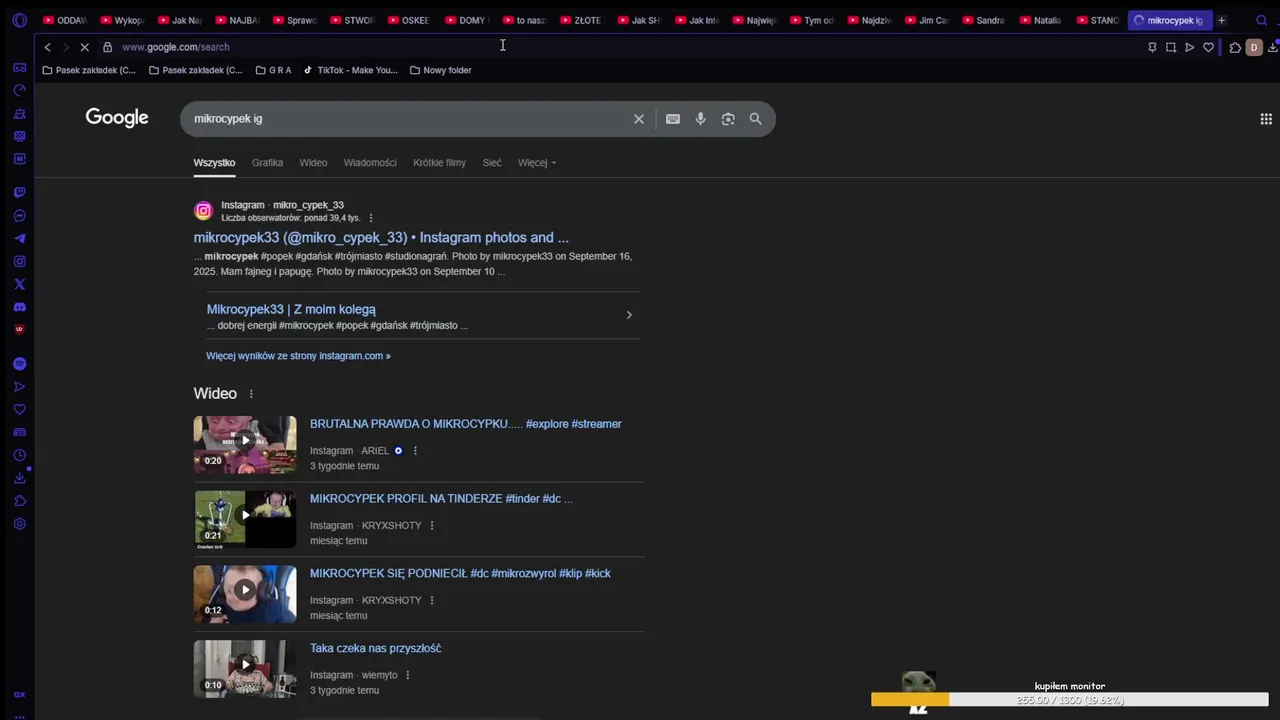1280x720 pixels.
Task: Open Spotify player in the sidebar
Action: (x=19, y=364)
